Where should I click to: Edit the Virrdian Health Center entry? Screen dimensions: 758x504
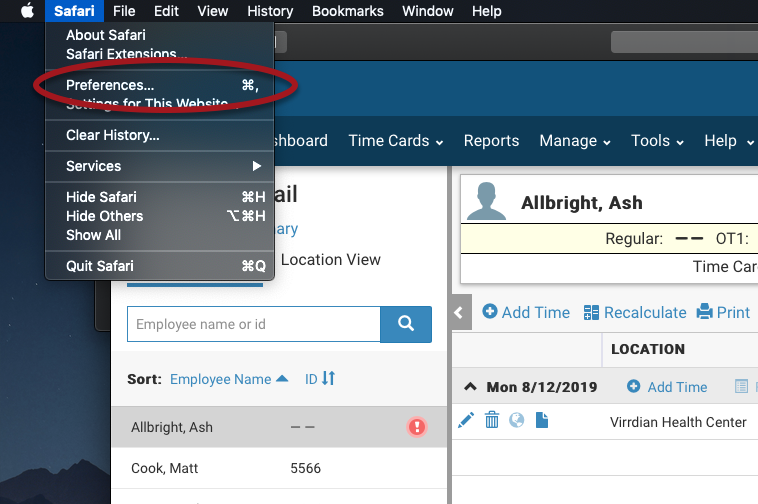[x=466, y=420]
